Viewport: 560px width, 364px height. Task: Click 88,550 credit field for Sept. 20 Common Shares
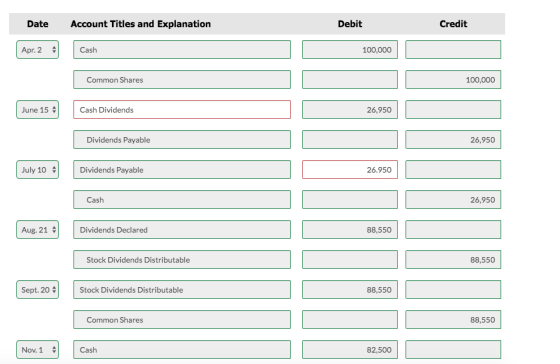pyautogui.click(x=453, y=320)
